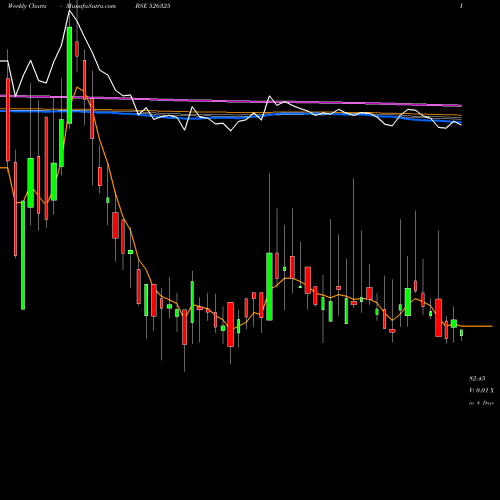Click the magenta moving average line
Screen dimensions: 500x500
(231, 100)
